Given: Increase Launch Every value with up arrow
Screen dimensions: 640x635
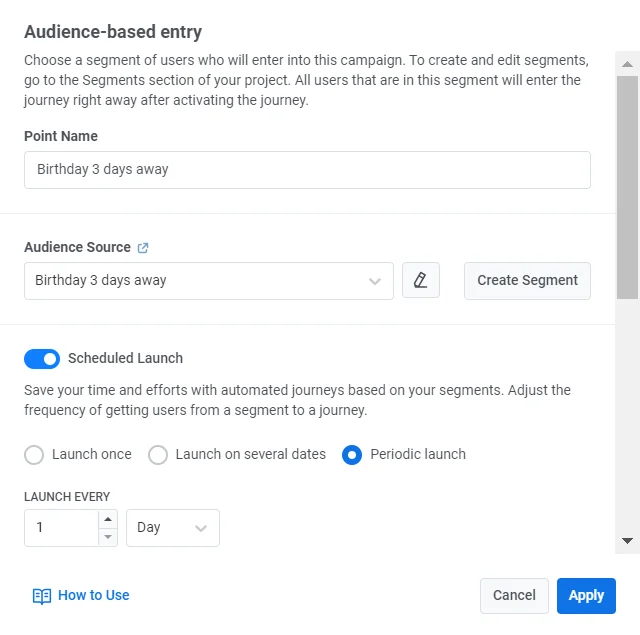Looking at the screenshot, I should (x=108, y=519).
